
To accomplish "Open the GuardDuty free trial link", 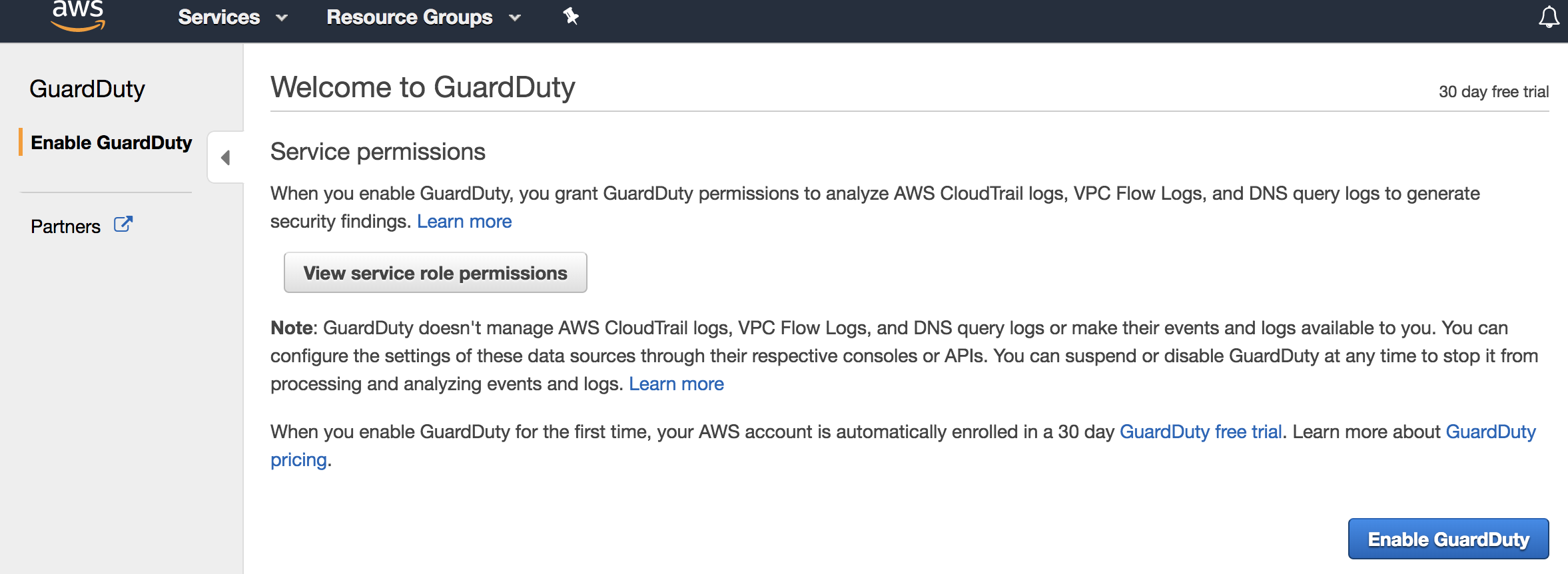I will tap(1200, 432).
